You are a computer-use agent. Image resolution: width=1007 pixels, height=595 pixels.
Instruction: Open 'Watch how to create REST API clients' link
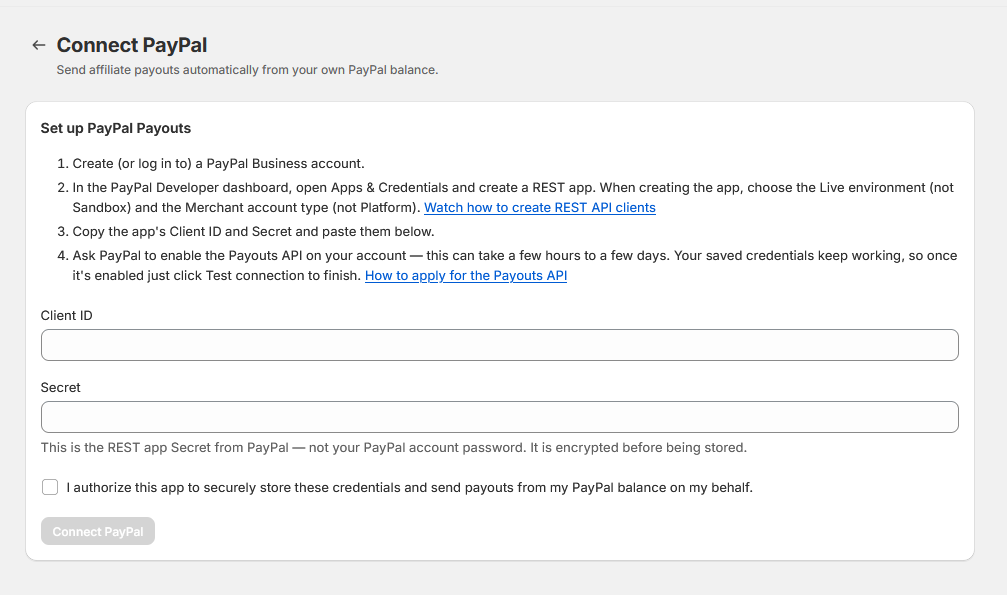pyautogui.click(x=539, y=208)
